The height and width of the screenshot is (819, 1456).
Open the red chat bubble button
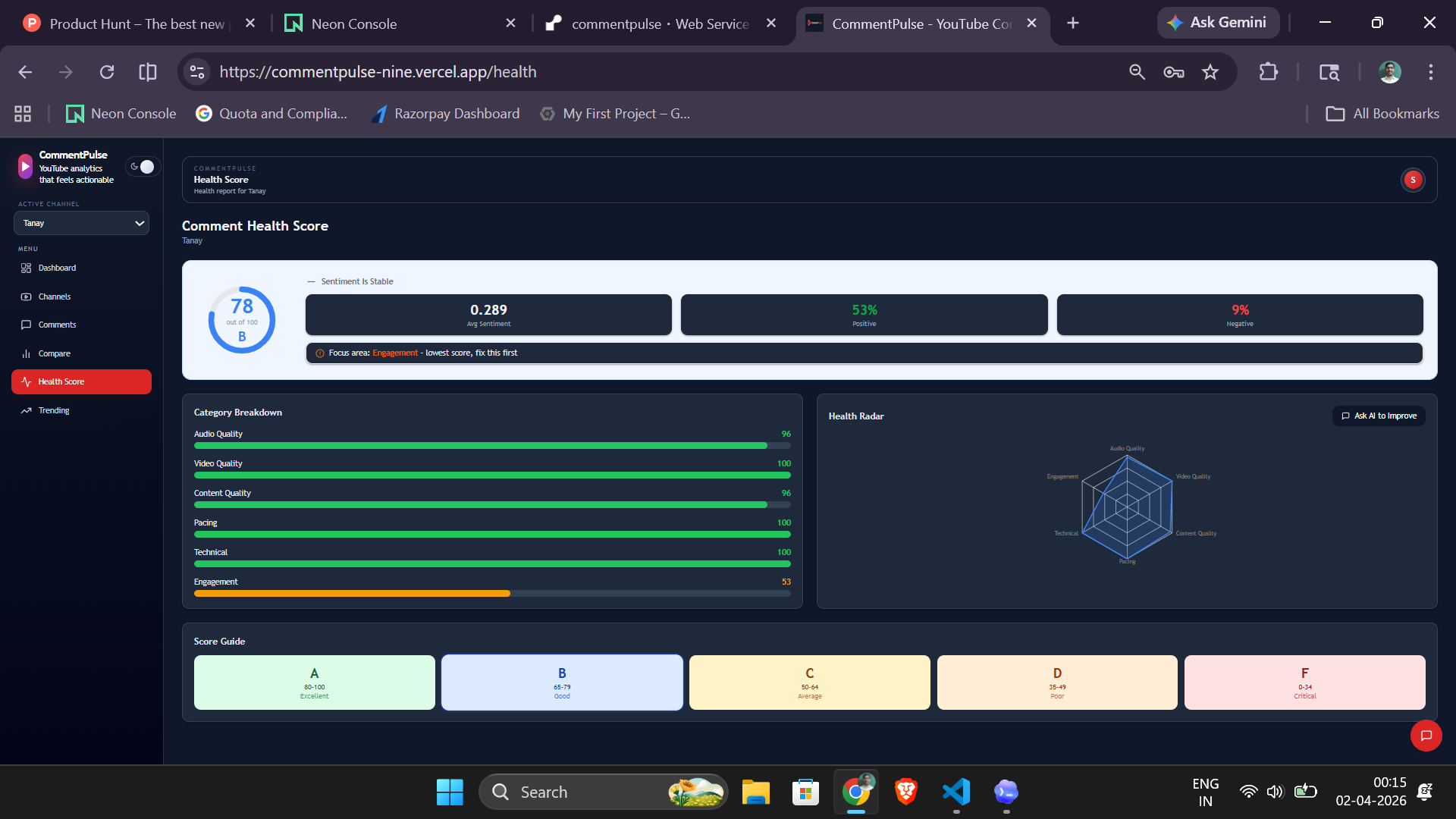point(1426,736)
